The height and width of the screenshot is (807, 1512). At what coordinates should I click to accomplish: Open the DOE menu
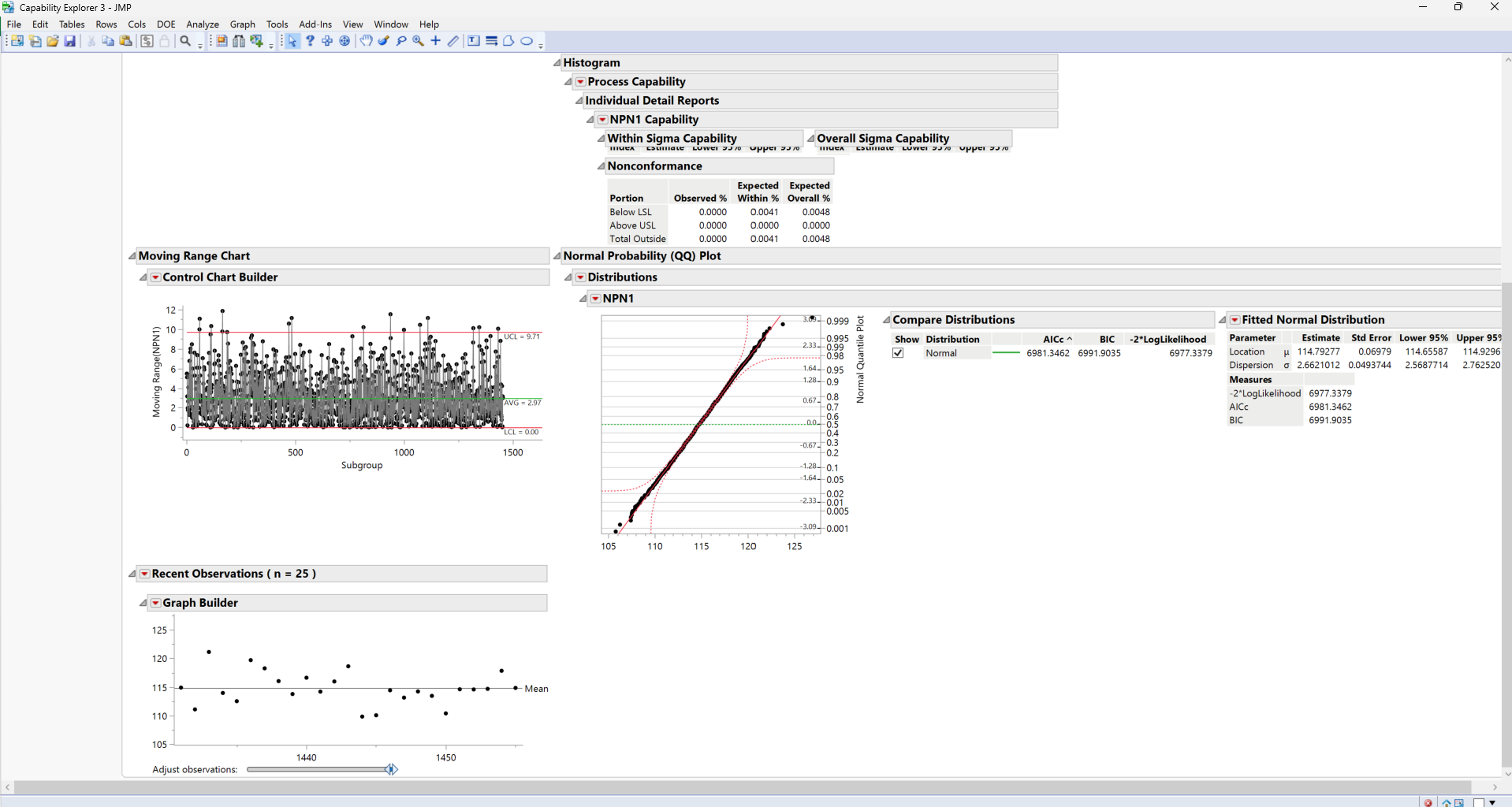(166, 24)
